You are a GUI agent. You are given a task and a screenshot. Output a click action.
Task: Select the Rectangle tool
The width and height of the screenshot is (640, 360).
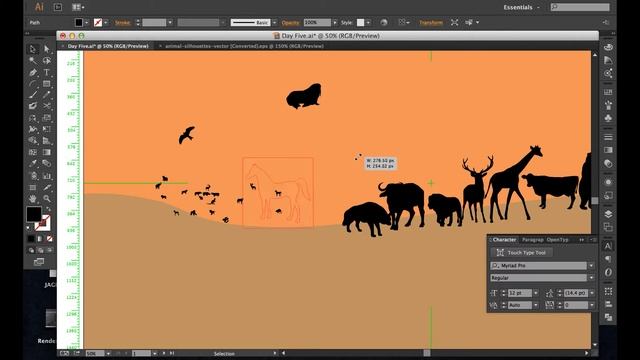pos(47,84)
